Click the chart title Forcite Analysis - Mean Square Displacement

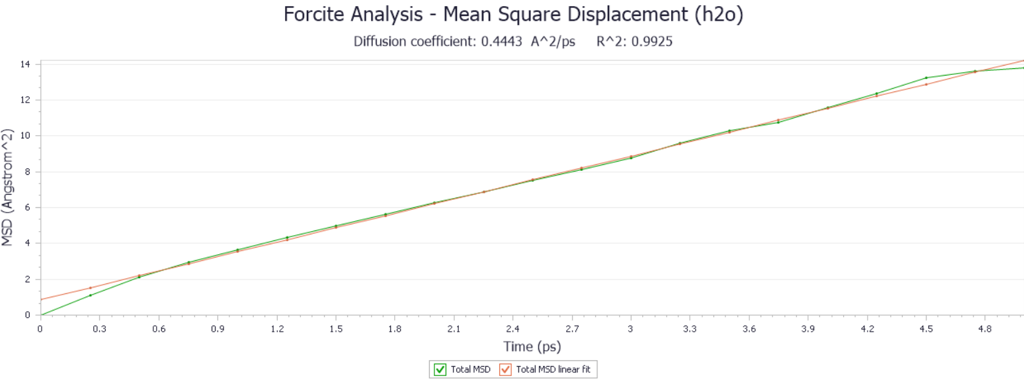point(513,14)
